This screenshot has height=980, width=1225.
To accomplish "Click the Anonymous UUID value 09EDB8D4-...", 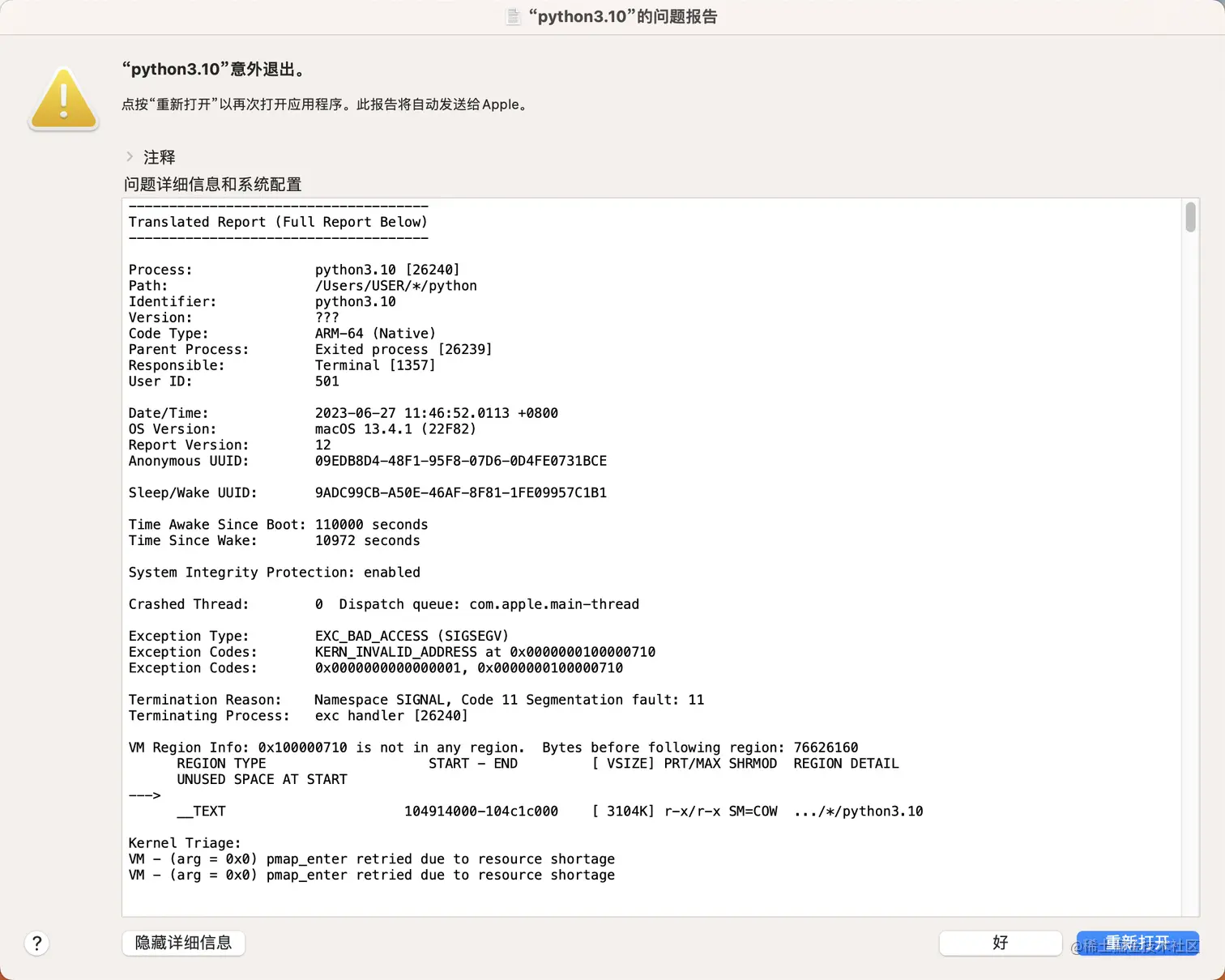I will [x=461, y=461].
